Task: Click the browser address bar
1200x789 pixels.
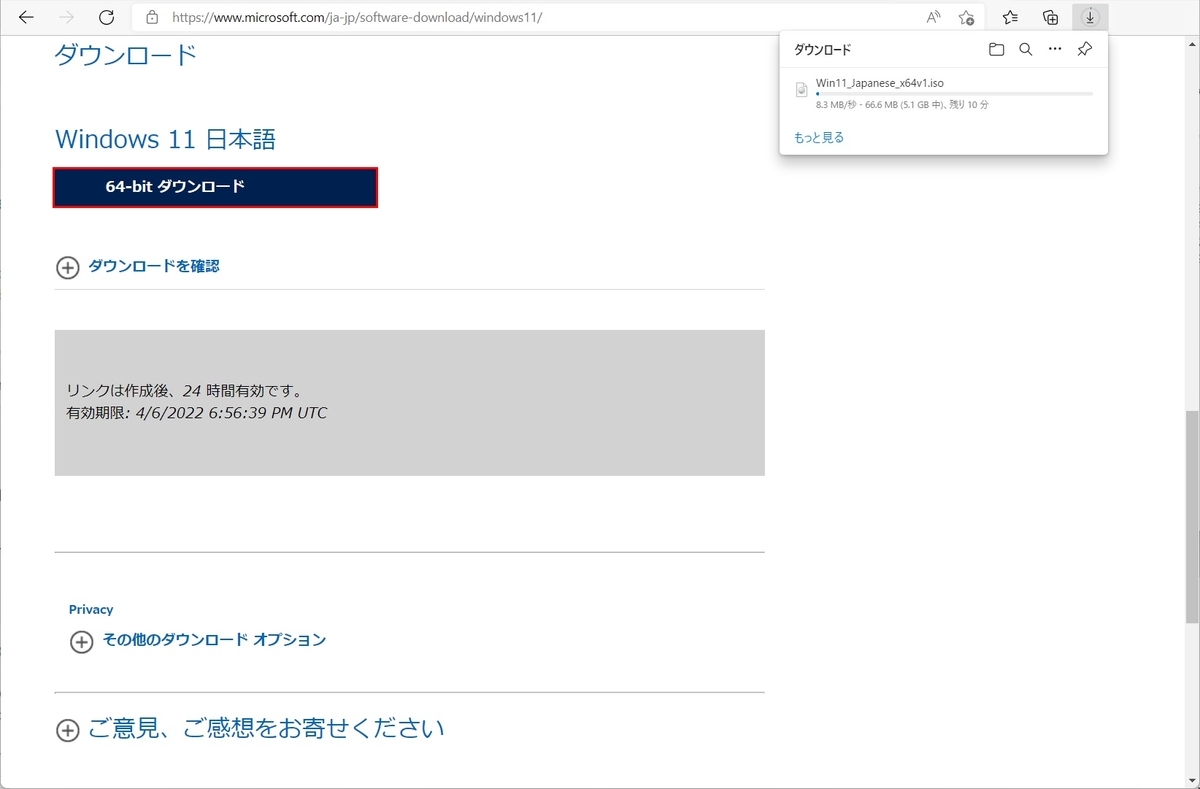Action: pos(400,17)
